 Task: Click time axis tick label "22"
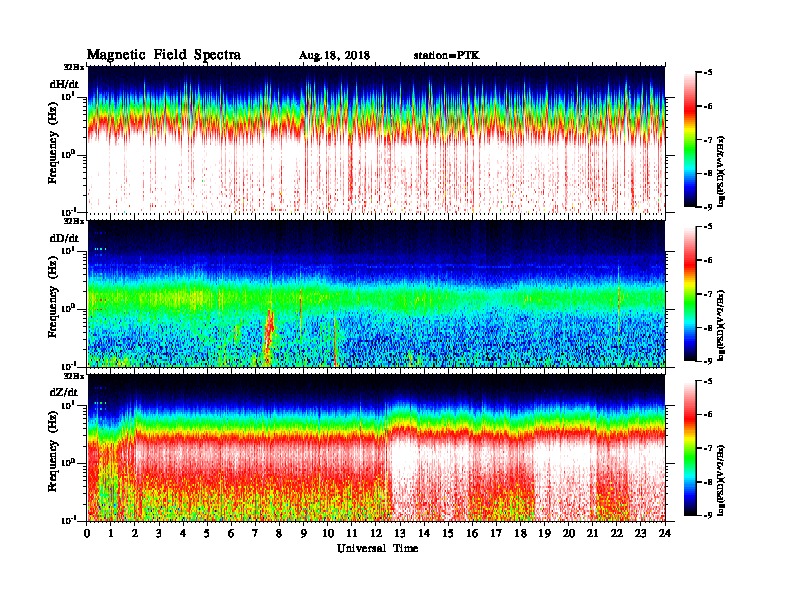pos(617,534)
